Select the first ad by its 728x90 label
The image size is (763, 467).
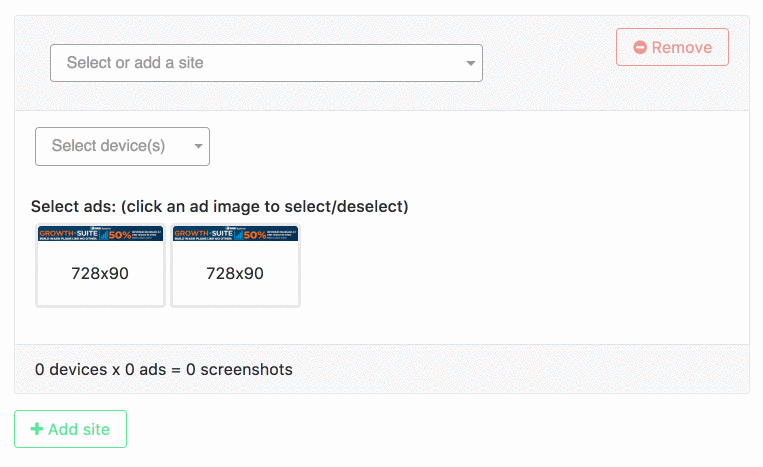tap(100, 273)
